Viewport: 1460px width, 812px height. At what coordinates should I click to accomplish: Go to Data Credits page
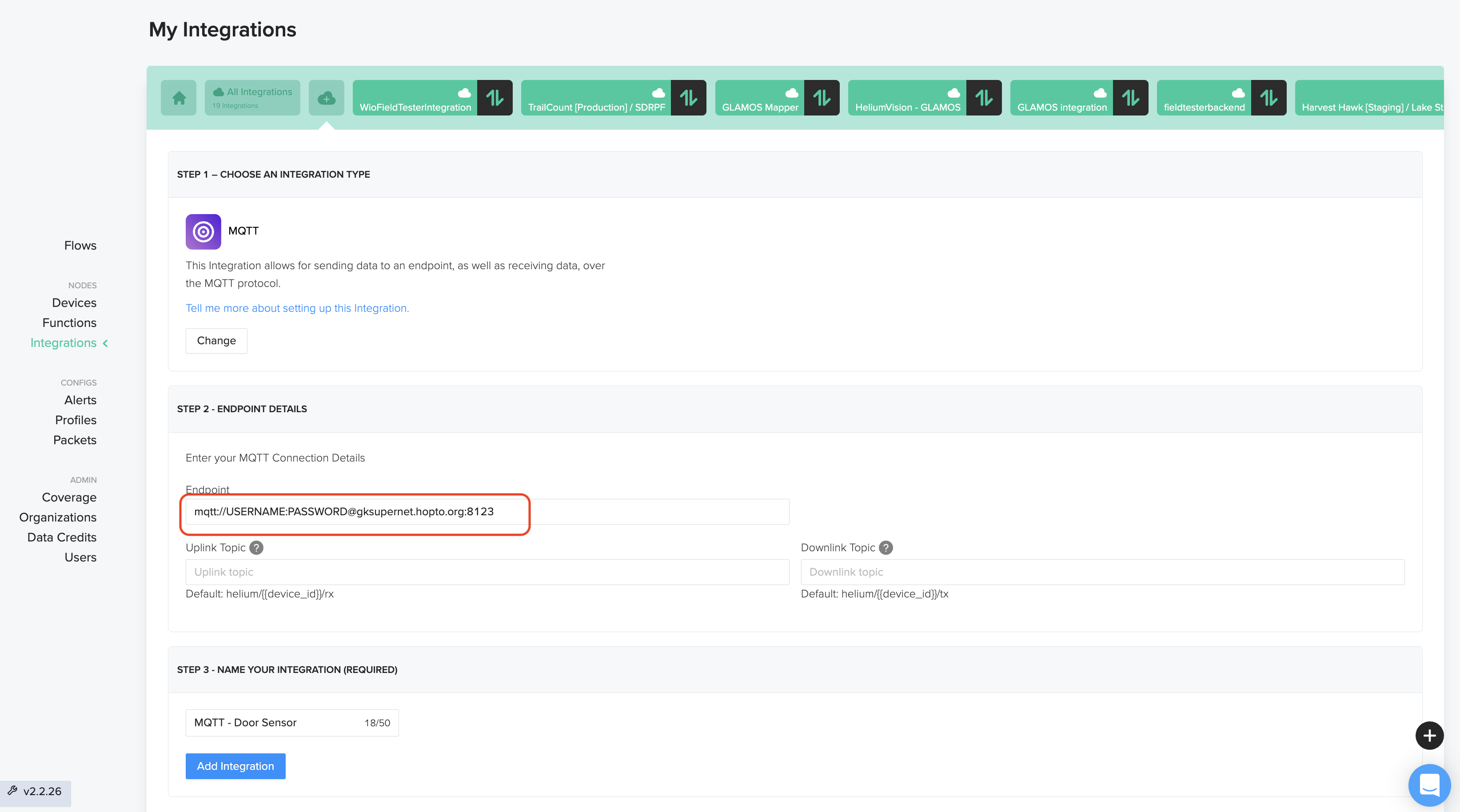click(62, 537)
